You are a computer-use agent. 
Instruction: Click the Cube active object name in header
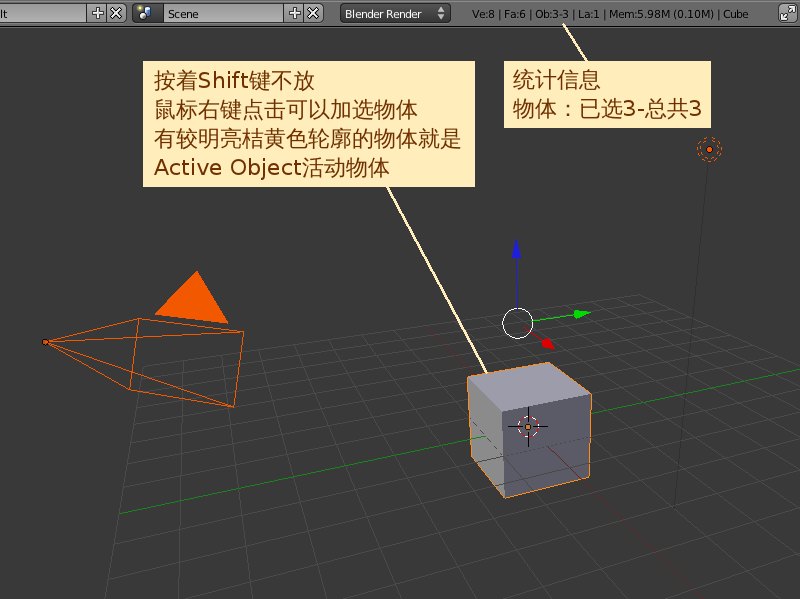click(735, 14)
